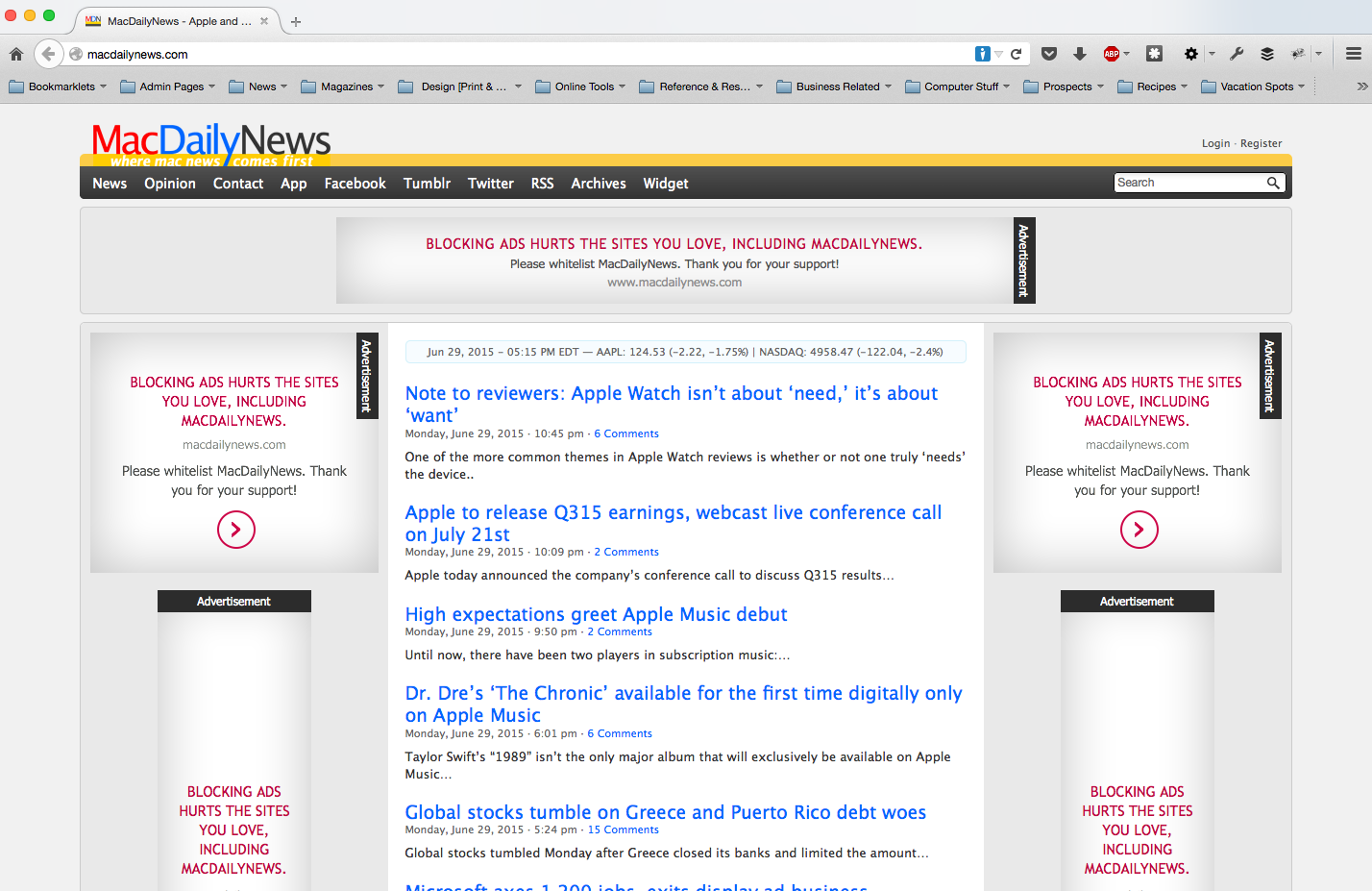The image size is (1372, 891).
Task: Close the MacDailyNews tab
Action: tap(264, 21)
